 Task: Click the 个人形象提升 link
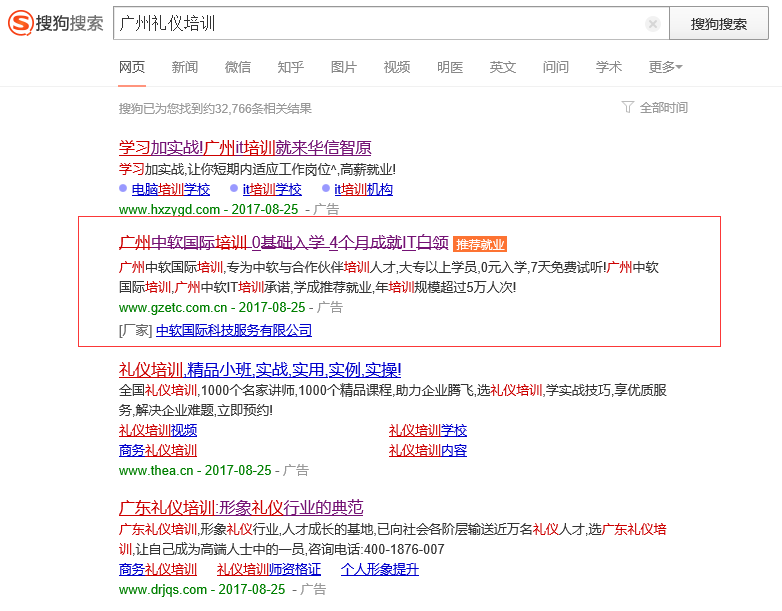[379, 569]
